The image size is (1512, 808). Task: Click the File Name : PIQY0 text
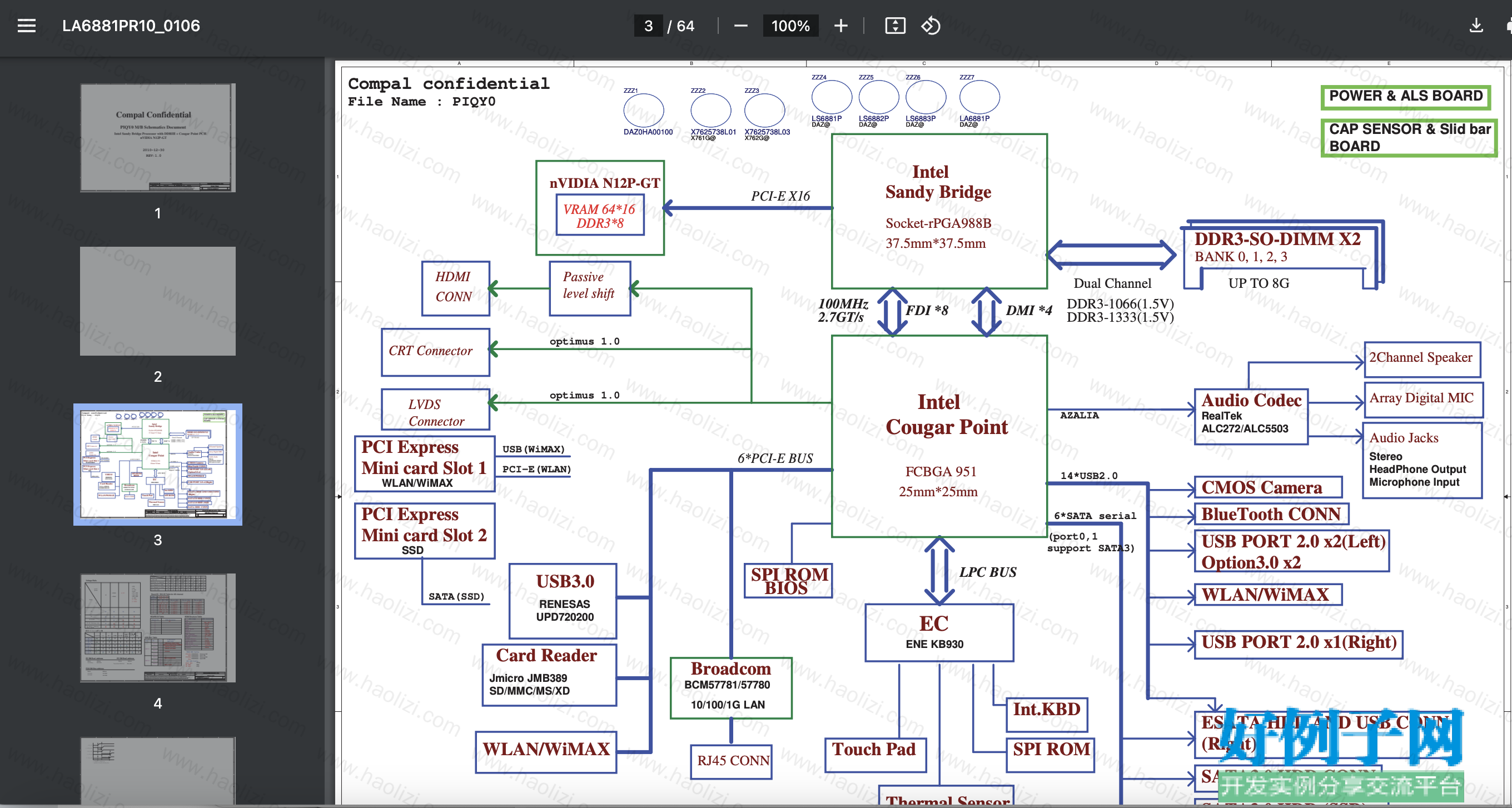[421, 102]
